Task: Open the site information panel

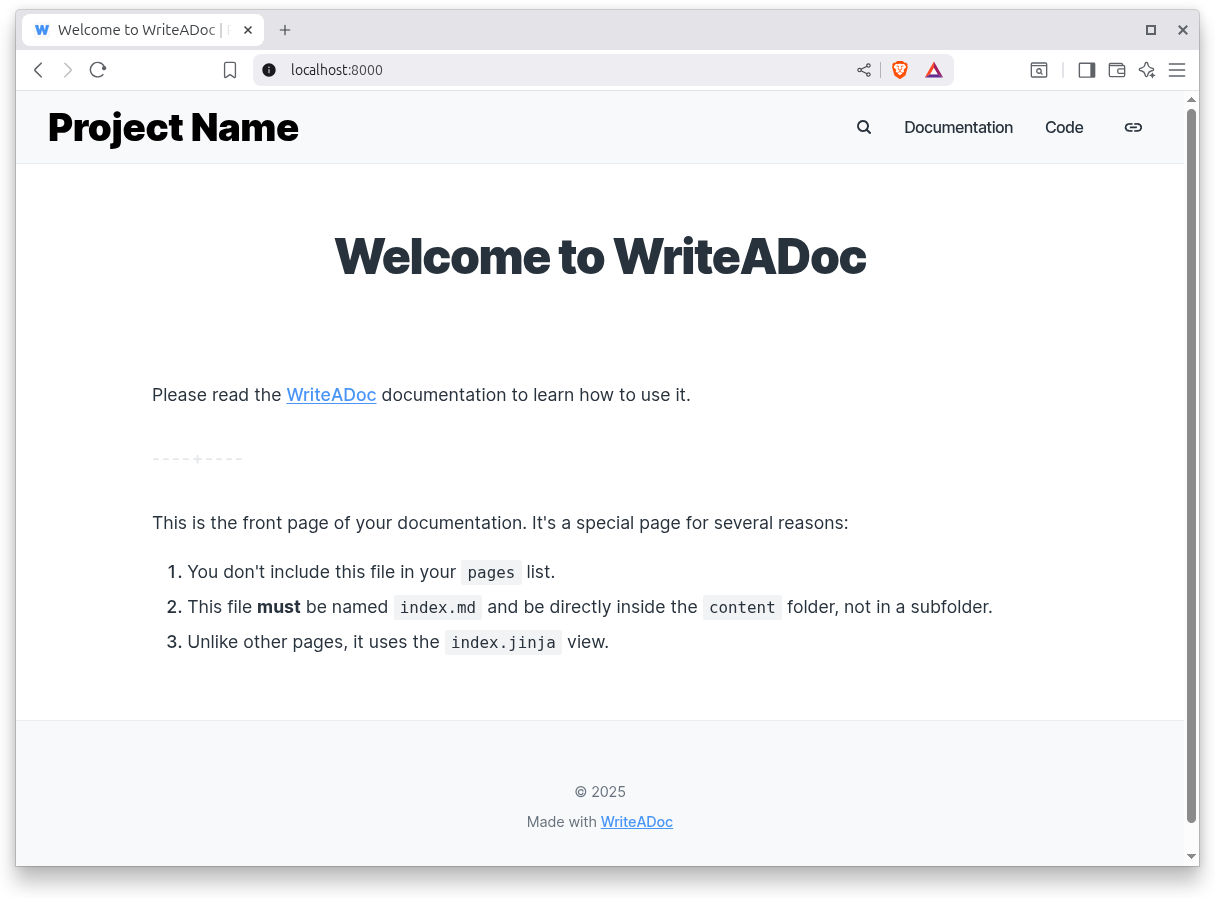Action: click(266, 70)
